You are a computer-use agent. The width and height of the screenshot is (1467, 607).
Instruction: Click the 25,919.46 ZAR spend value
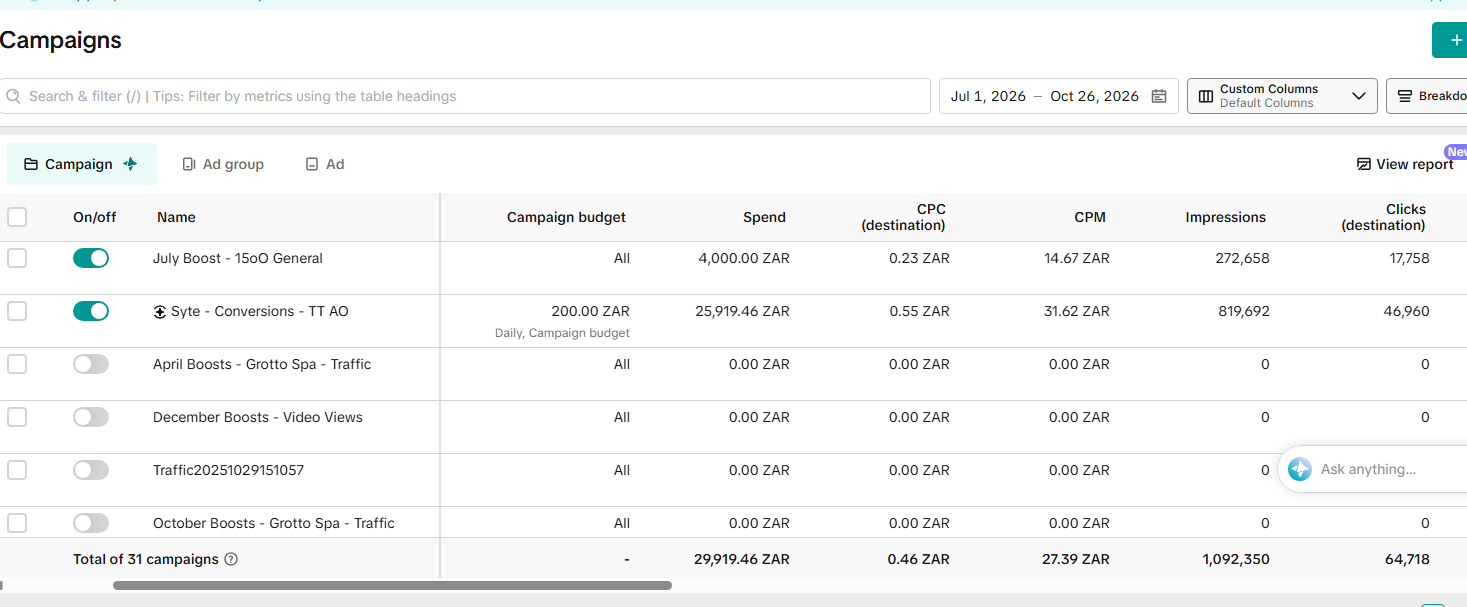(742, 311)
